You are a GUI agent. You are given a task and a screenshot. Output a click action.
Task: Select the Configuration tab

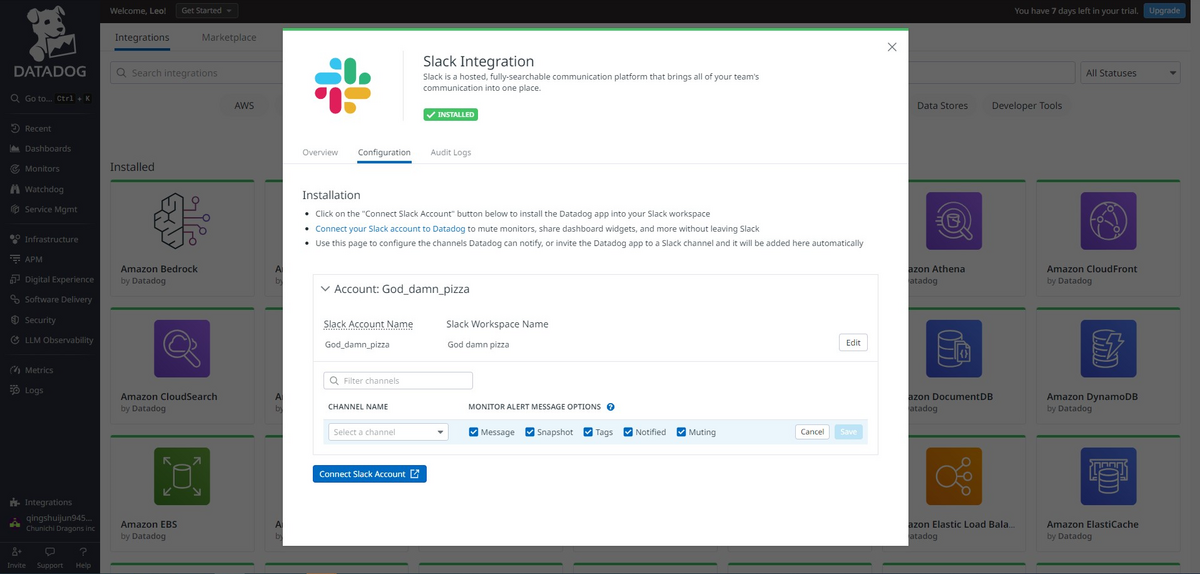click(x=384, y=152)
